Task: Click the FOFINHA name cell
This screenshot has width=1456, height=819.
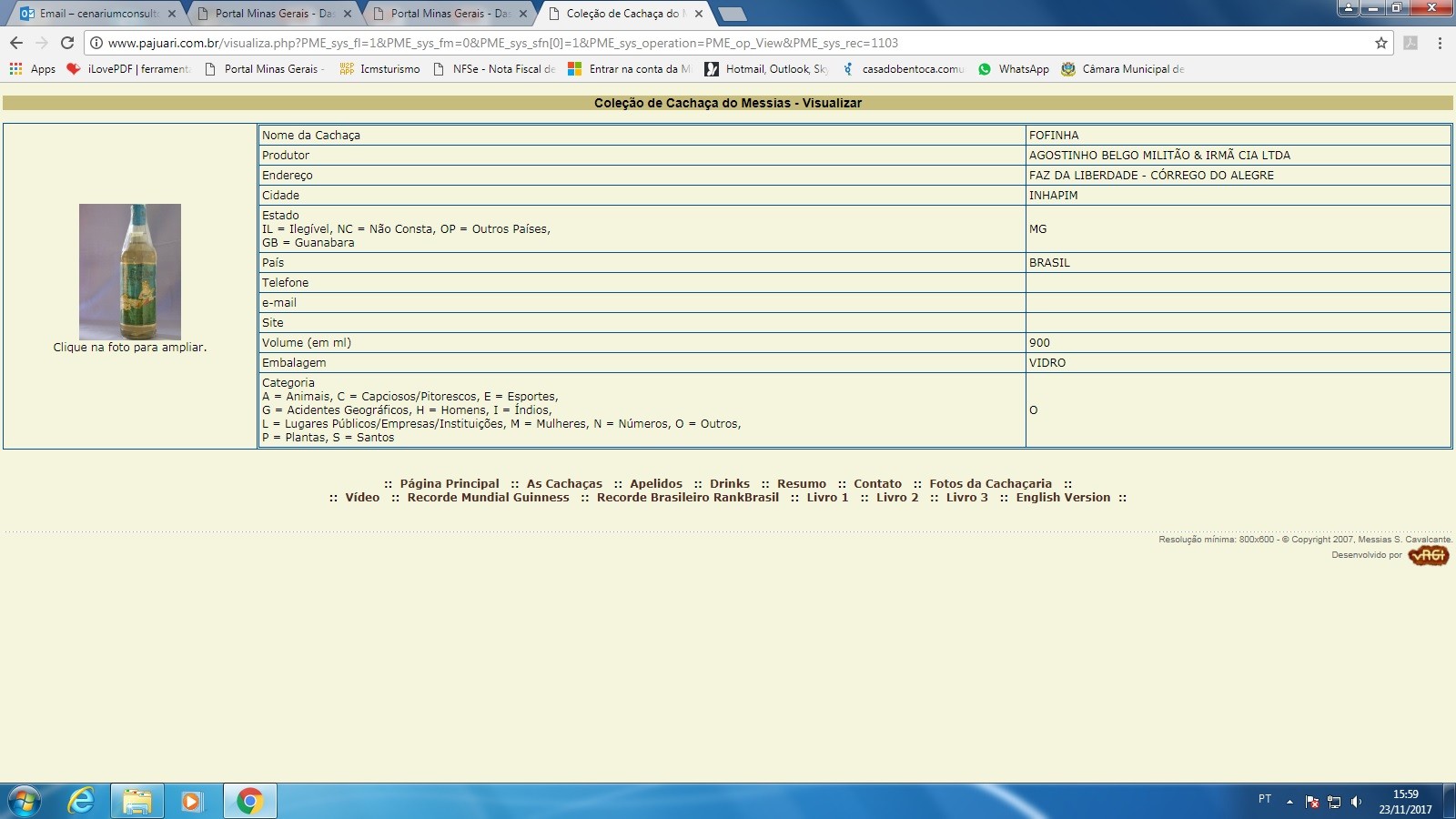Action: pos(1238,135)
